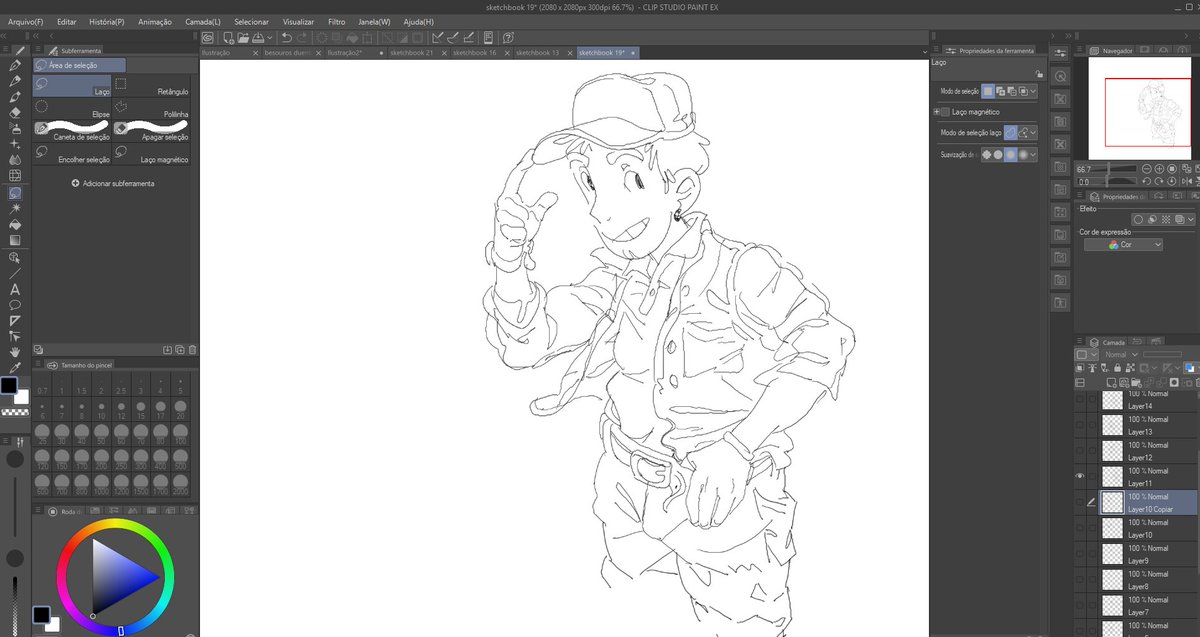The height and width of the screenshot is (637, 1200).
Task: Click the Open file folder icon
Action: tap(243, 38)
